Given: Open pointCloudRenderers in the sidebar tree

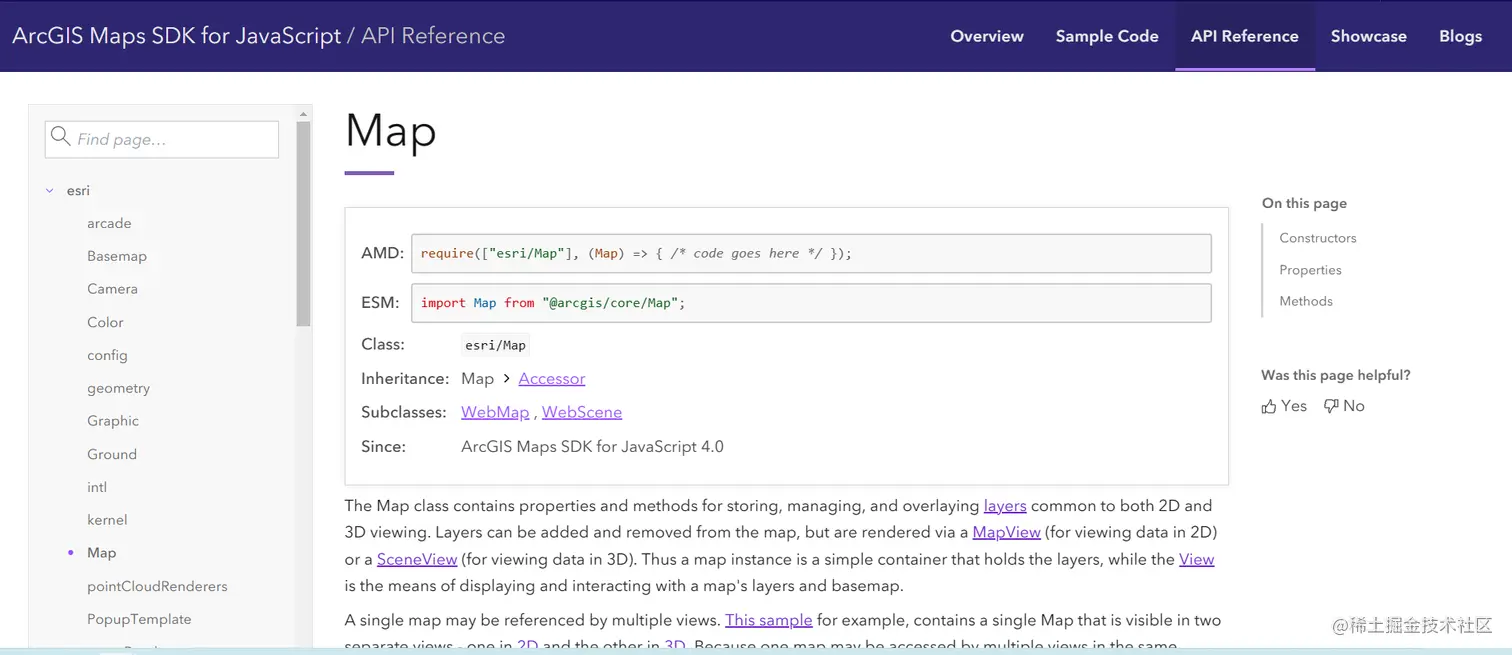Looking at the screenshot, I should [x=157, y=586].
